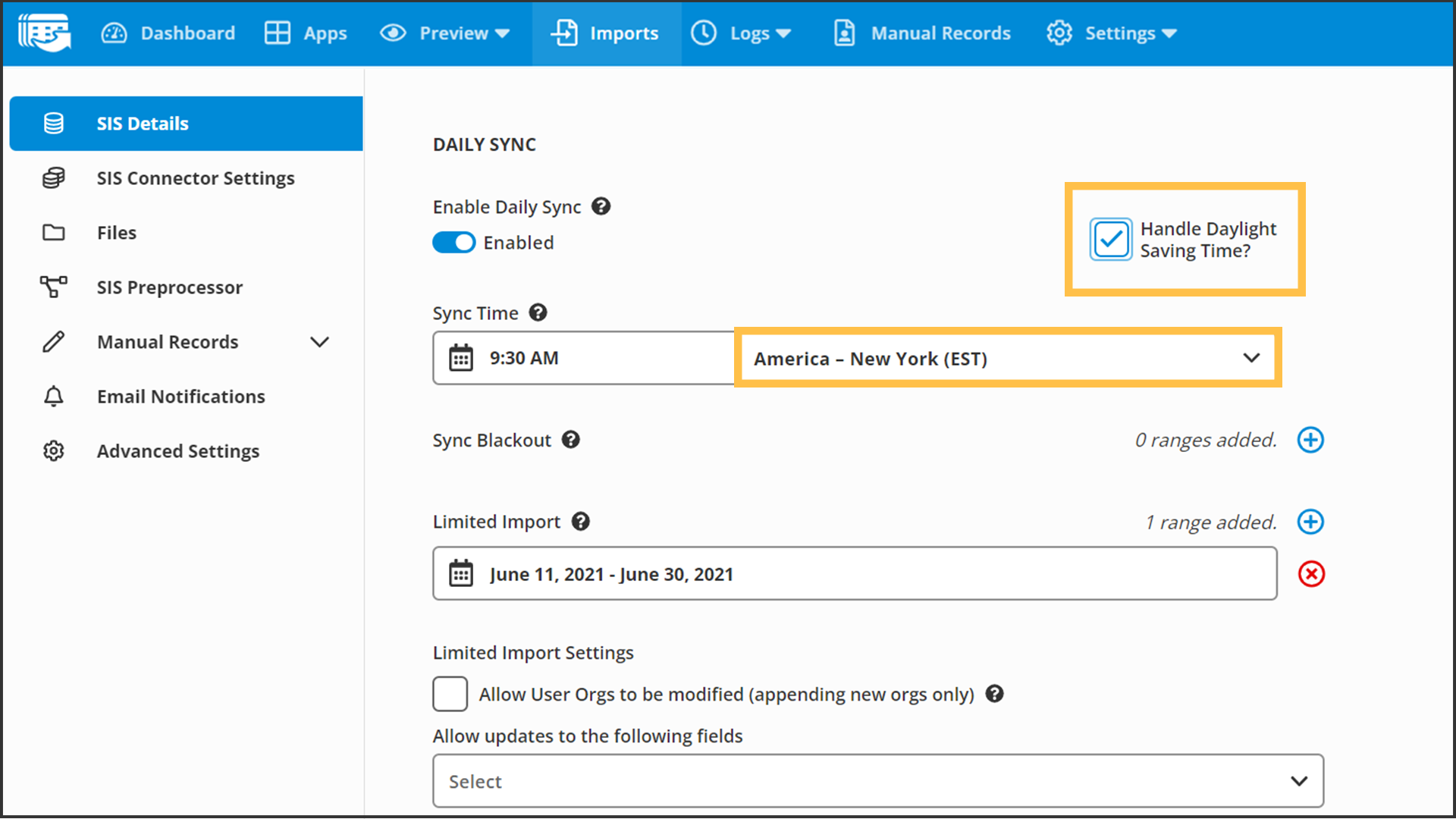
Task: Open the Settings menu in top bar
Action: [x=1112, y=33]
